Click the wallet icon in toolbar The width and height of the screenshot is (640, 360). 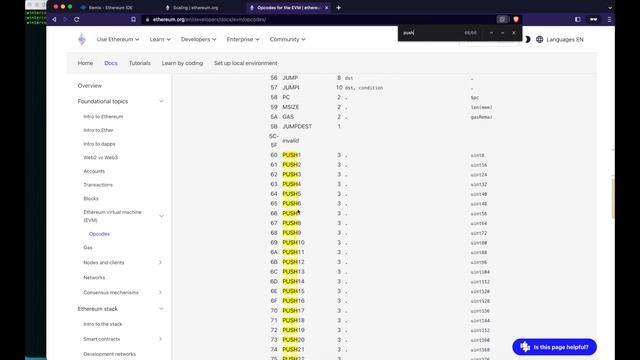pyautogui.click(x=593, y=19)
